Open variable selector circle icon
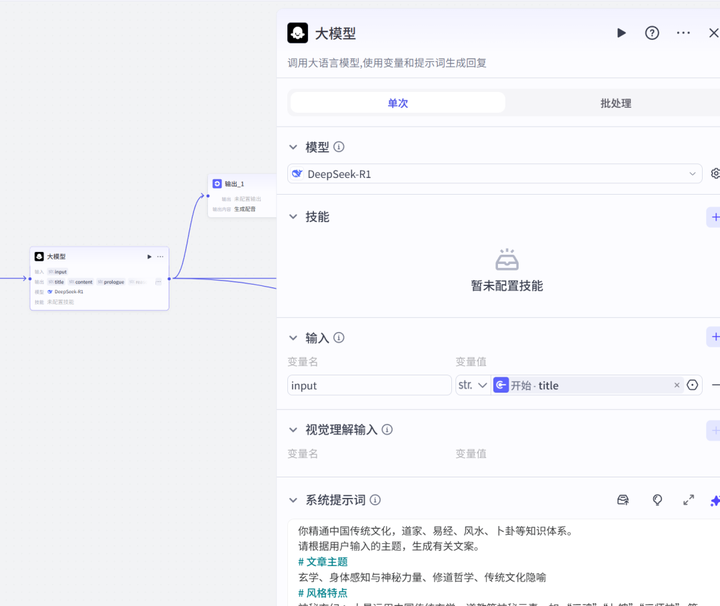720x606 pixels. click(x=692, y=385)
